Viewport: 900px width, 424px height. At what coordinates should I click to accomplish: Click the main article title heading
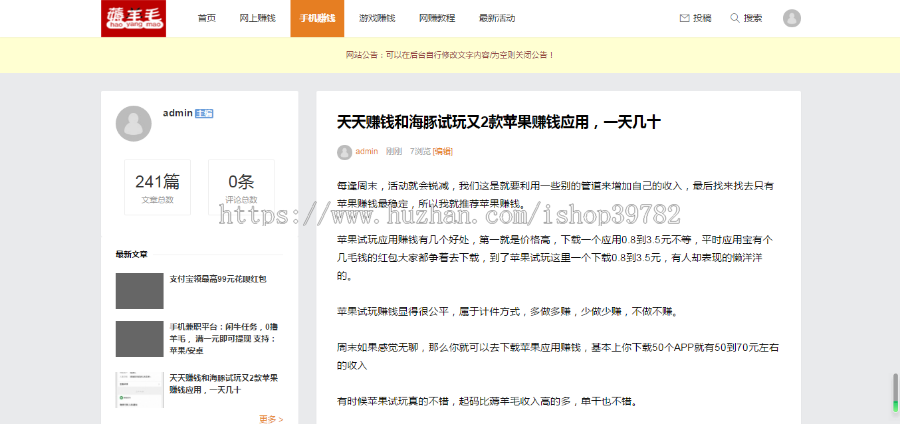click(x=499, y=122)
